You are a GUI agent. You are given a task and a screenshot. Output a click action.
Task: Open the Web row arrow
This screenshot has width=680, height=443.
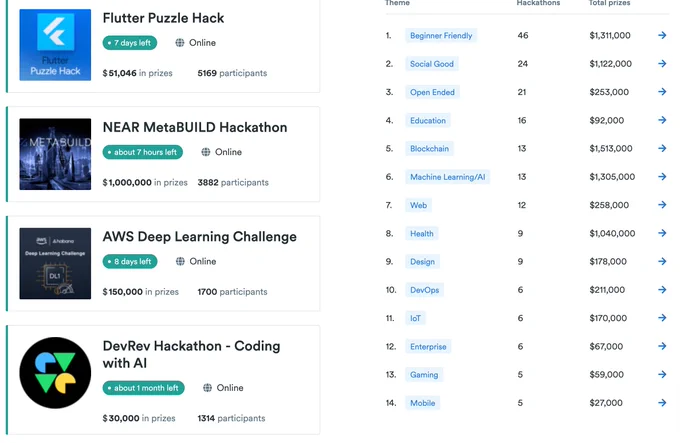tap(662, 205)
